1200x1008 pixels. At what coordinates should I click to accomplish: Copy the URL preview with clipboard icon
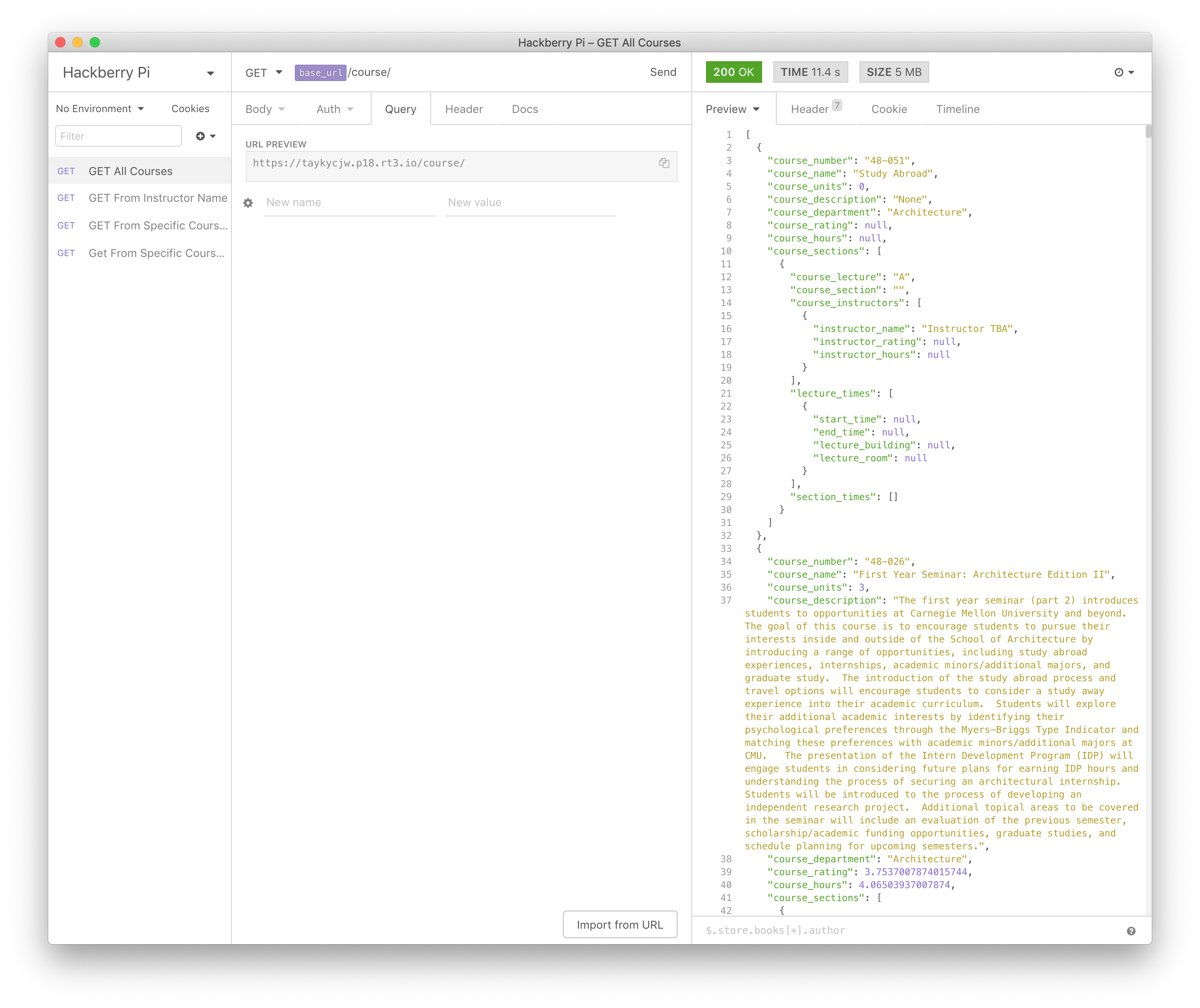(x=663, y=163)
